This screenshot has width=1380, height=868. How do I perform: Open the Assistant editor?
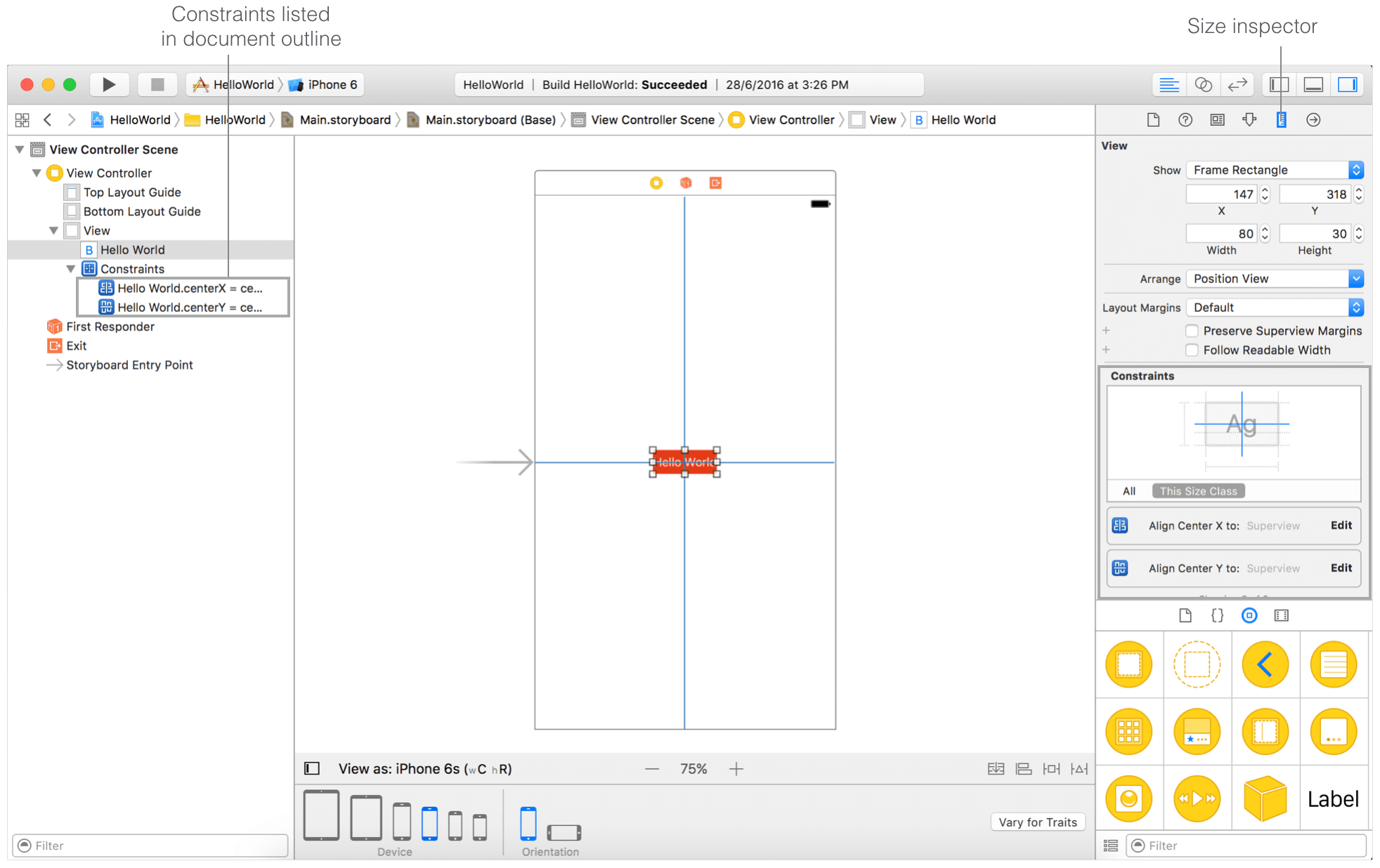pyautogui.click(x=1203, y=84)
